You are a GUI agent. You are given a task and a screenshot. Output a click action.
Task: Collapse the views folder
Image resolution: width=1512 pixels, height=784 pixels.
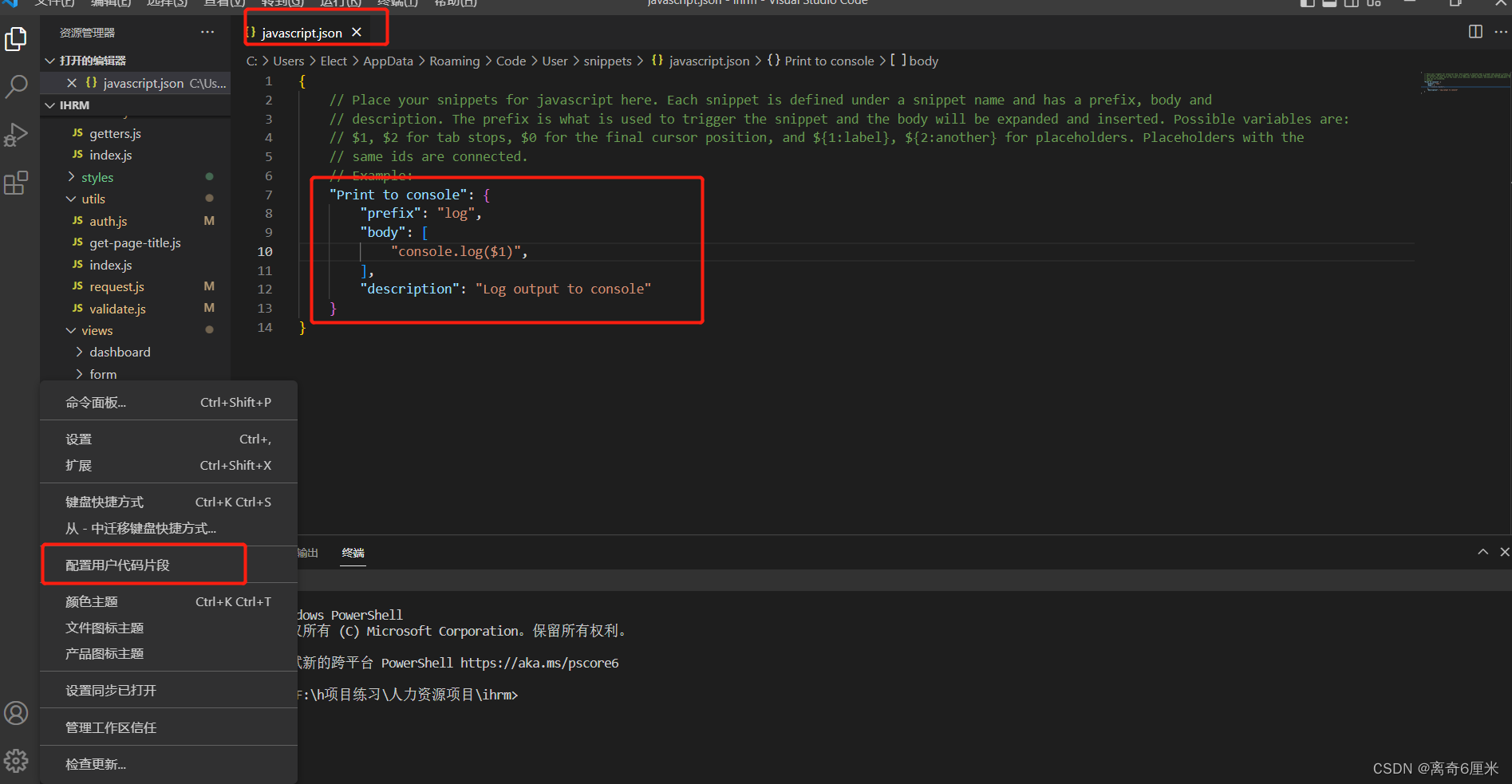click(72, 330)
